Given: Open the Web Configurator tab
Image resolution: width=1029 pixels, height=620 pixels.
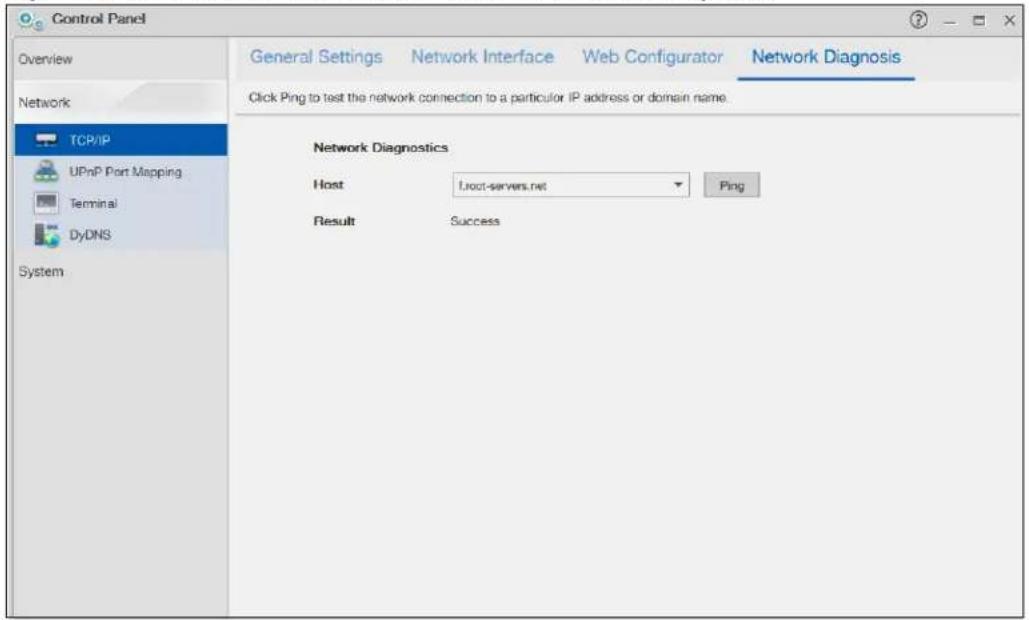Looking at the screenshot, I should (x=652, y=57).
